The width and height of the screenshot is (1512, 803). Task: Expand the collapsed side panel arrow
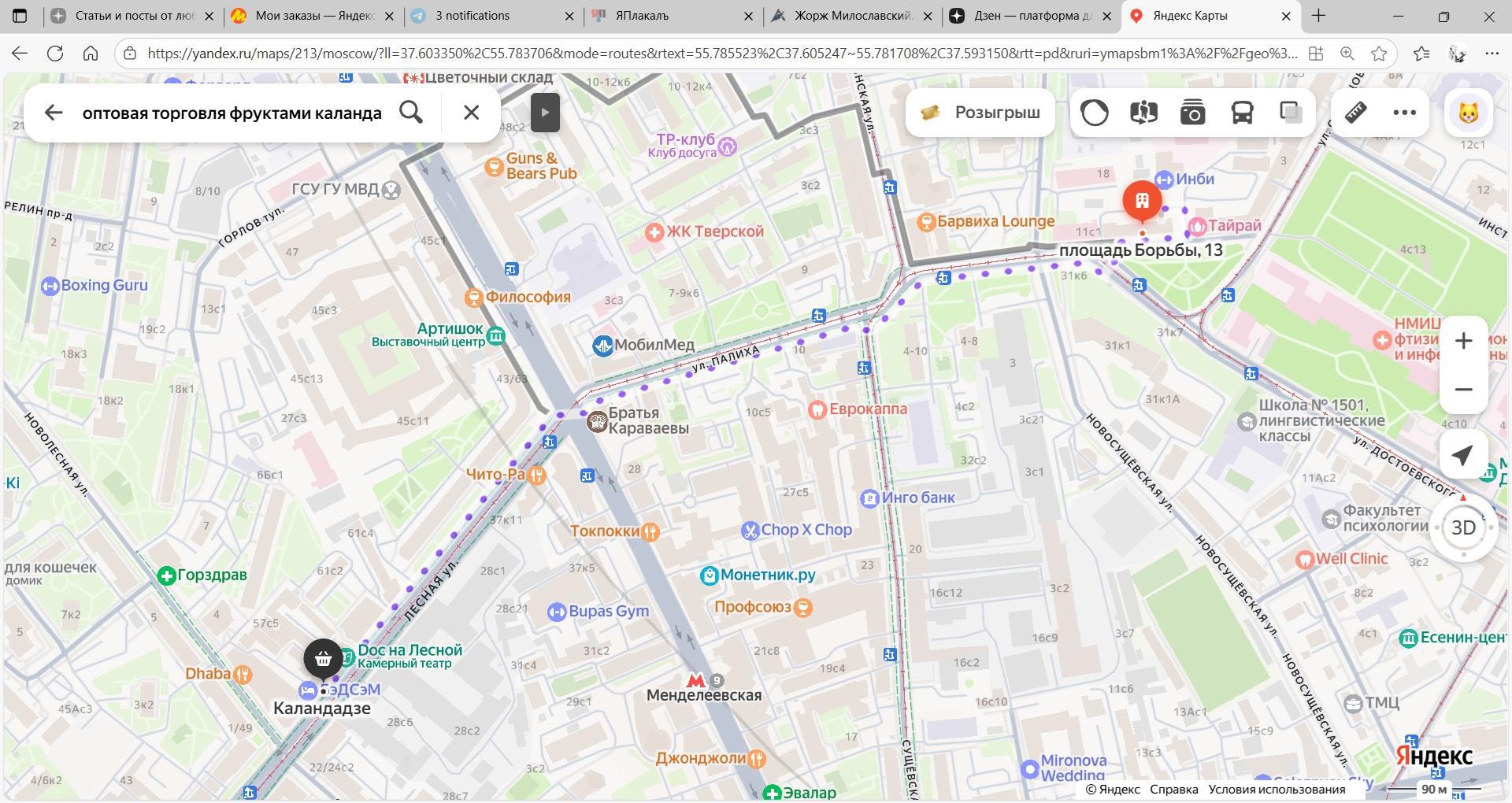click(545, 112)
